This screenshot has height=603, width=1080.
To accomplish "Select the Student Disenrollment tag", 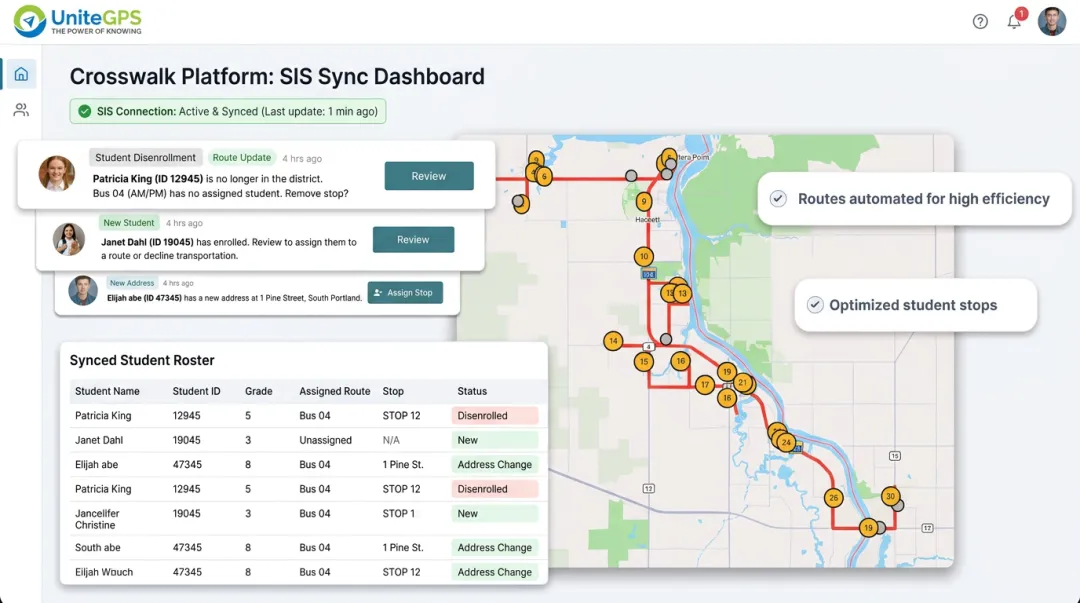I will tap(145, 157).
